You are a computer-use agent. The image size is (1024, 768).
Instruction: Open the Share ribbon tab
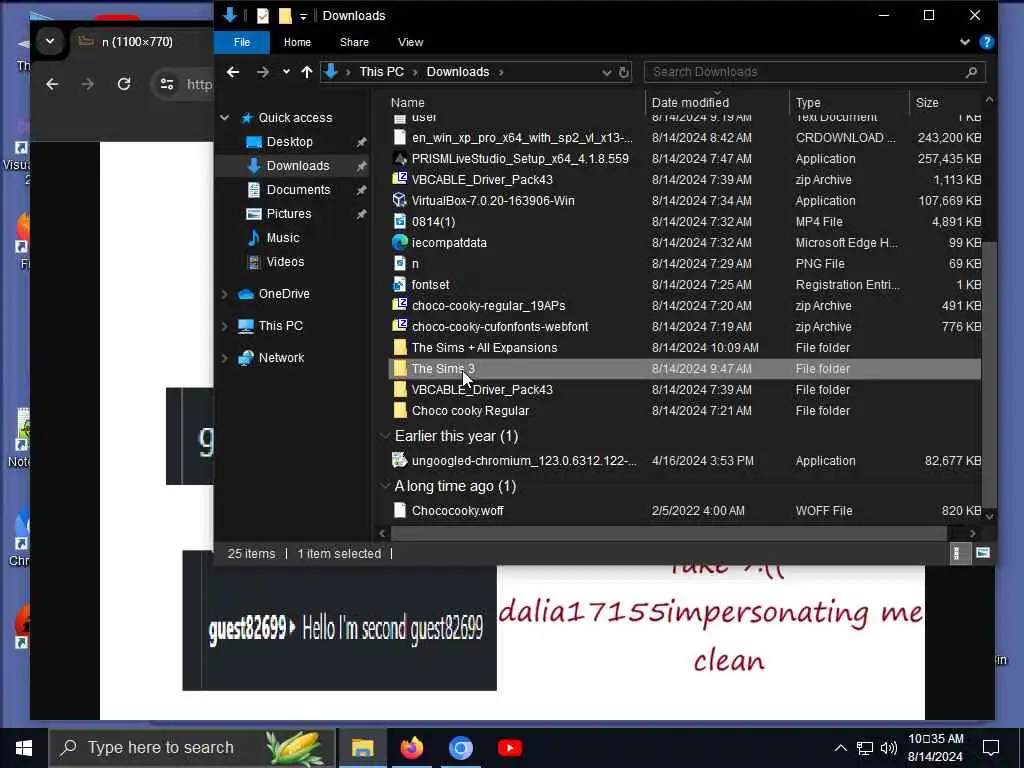click(x=354, y=42)
